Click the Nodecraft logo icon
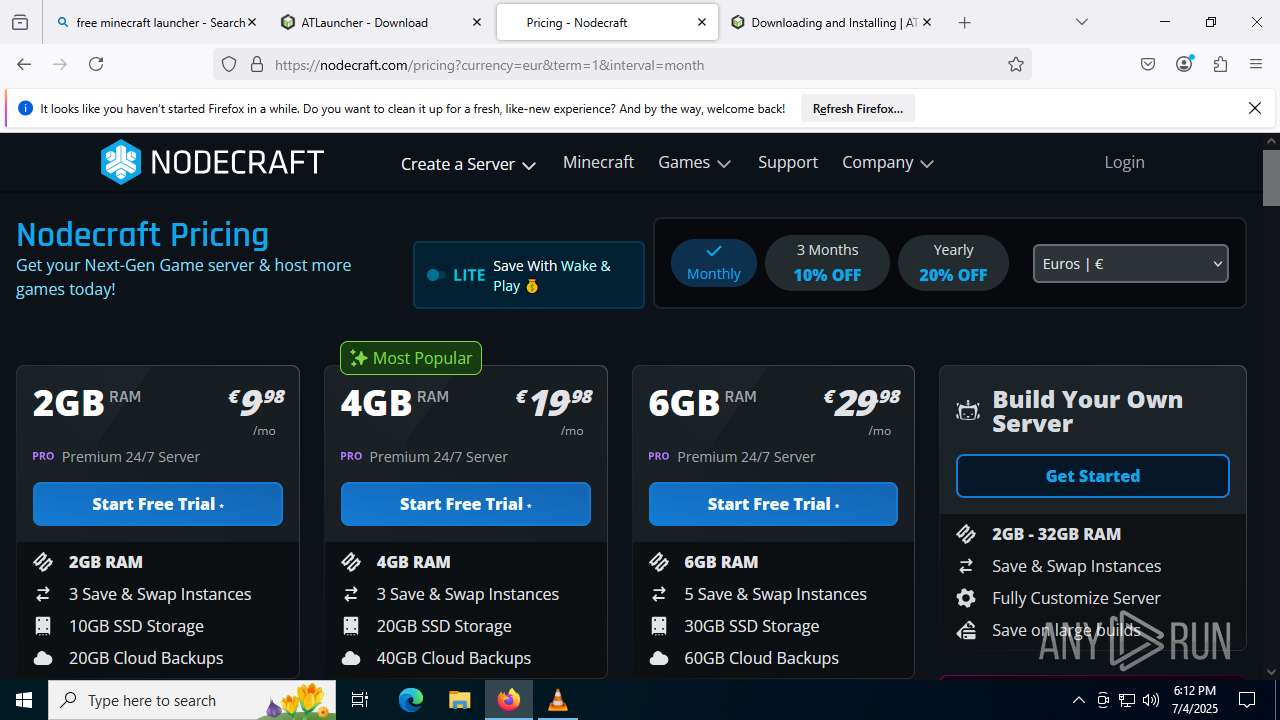Screen dimensions: 1280x720 click(x=121, y=162)
